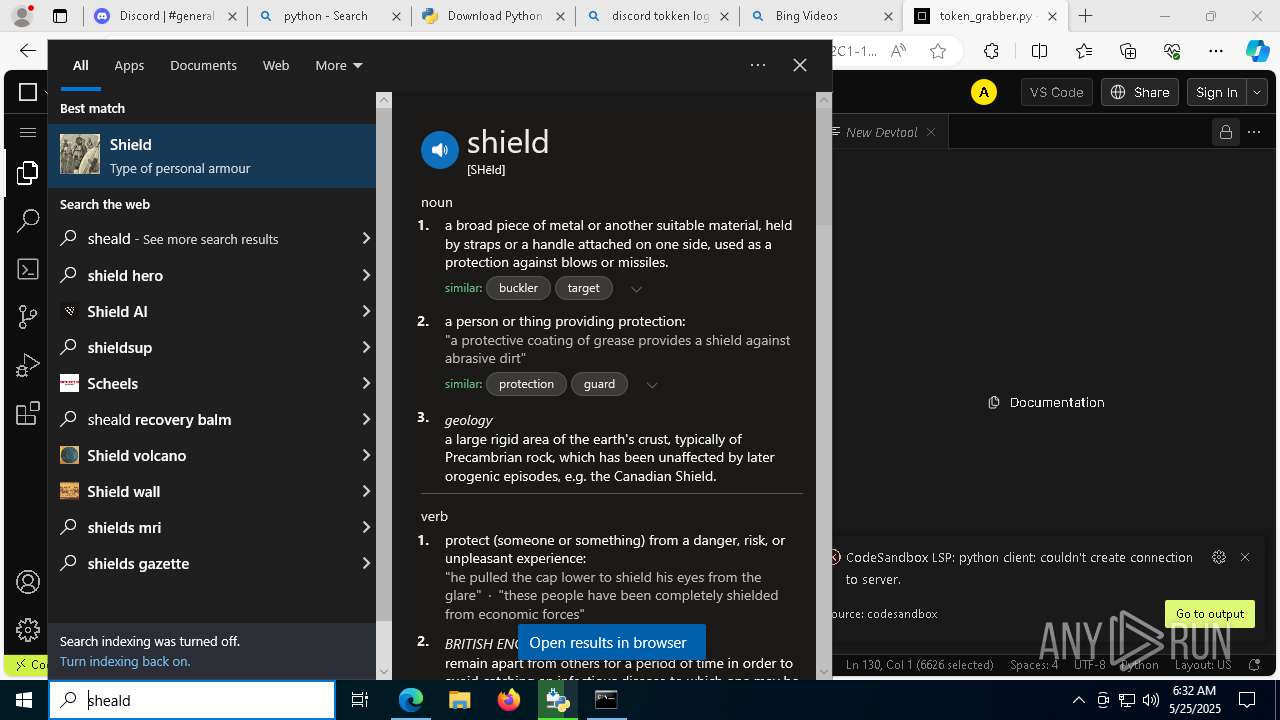This screenshot has height=720, width=1280.
Task: Open File Explorer from taskbar
Action: click(x=460, y=700)
